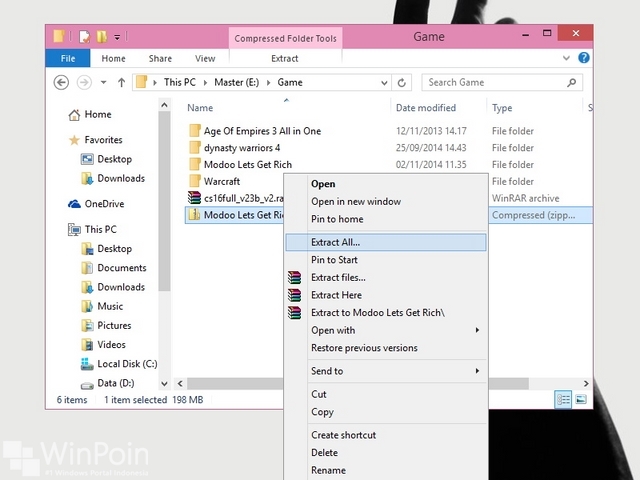
Task: Expand the Open with submenu
Action: pyautogui.click(x=386, y=330)
